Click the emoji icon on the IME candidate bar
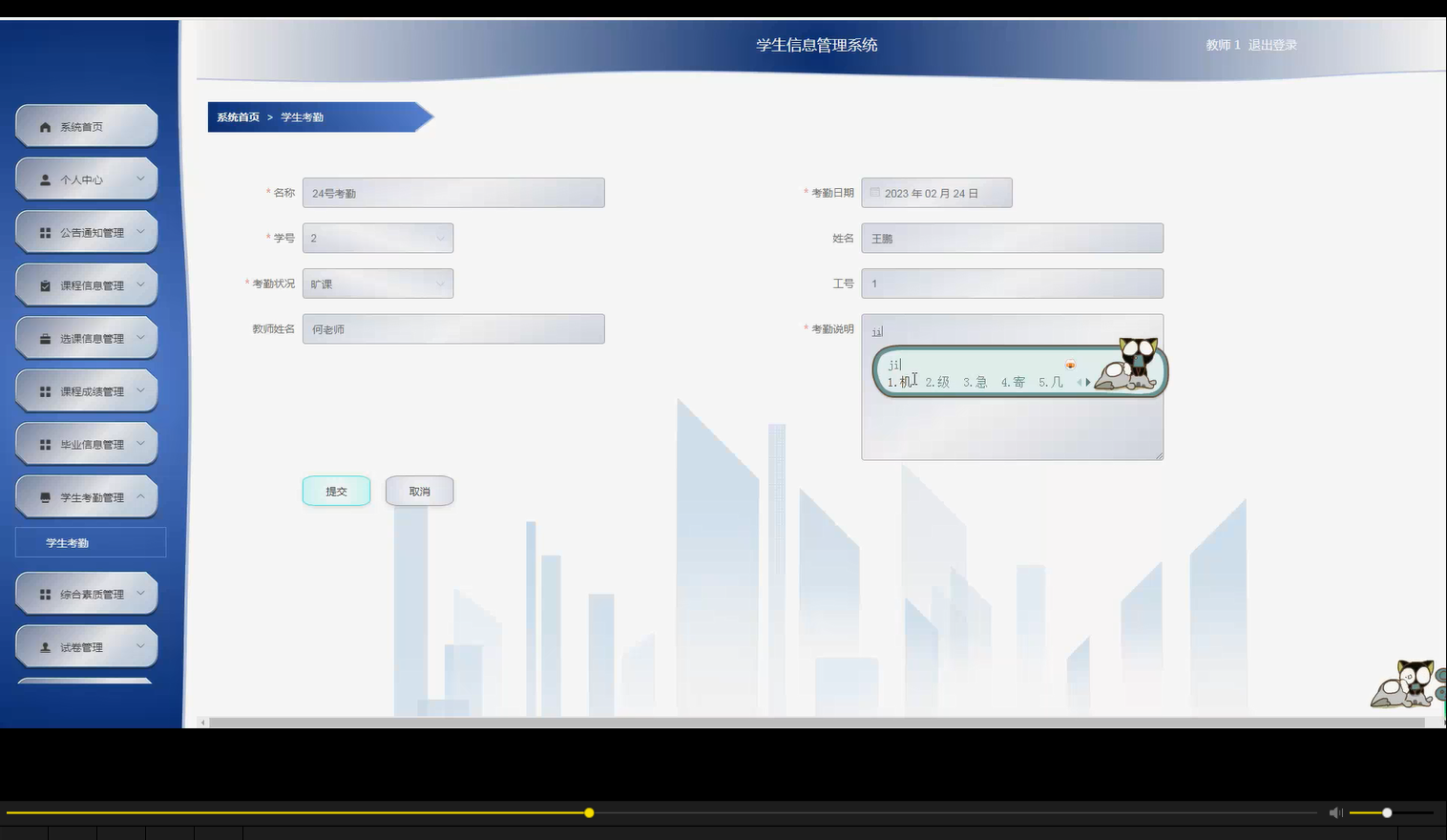1447x840 pixels. tap(1070, 364)
